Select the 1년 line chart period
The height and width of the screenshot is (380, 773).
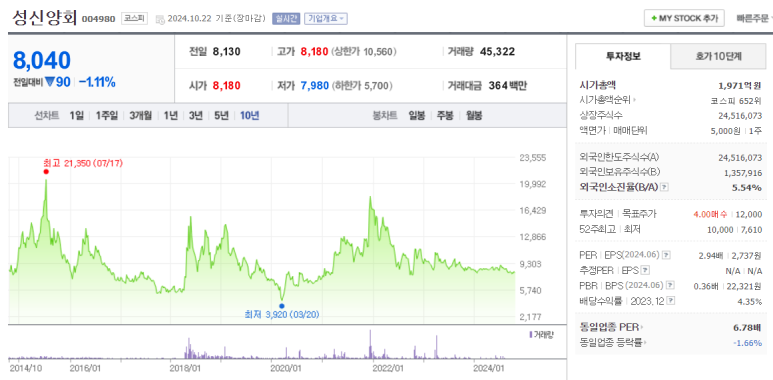pos(171,116)
